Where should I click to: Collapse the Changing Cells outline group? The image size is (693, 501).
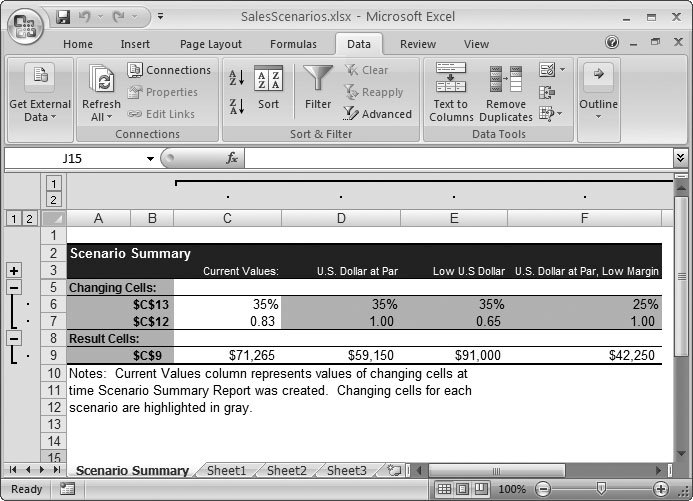[14, 287]
